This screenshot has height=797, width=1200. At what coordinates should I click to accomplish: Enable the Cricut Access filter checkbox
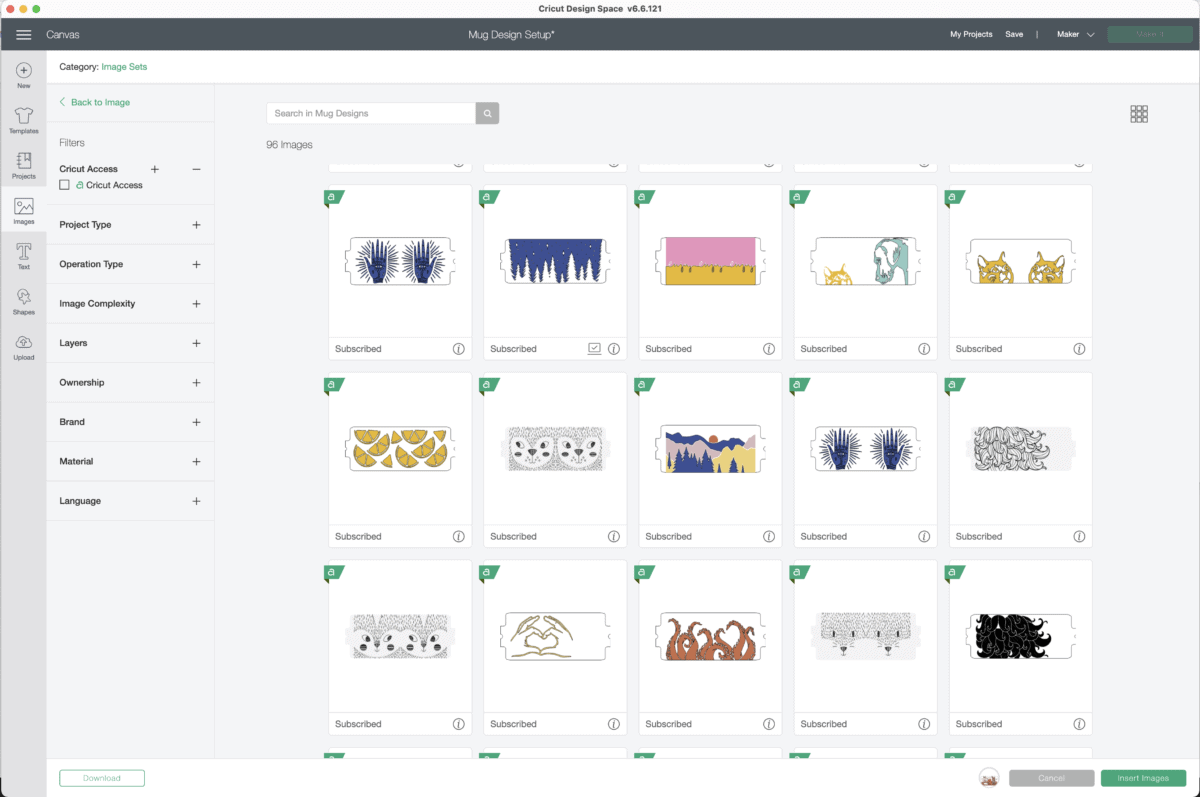(x=65, y=185)
